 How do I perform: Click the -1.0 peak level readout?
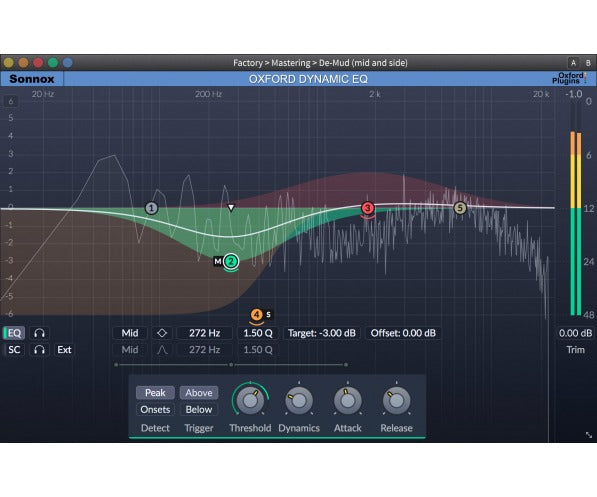[x=574, y=94]
